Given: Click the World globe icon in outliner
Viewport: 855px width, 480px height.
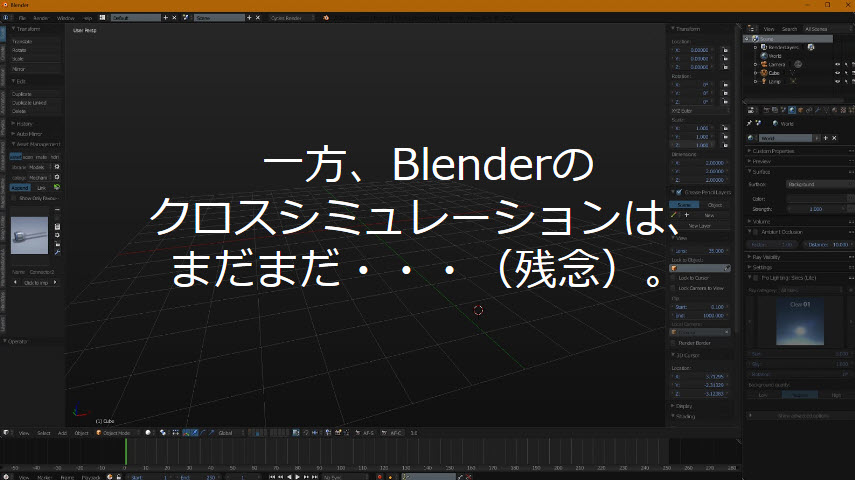Looking at the screenshot, I should click(764, 56).
